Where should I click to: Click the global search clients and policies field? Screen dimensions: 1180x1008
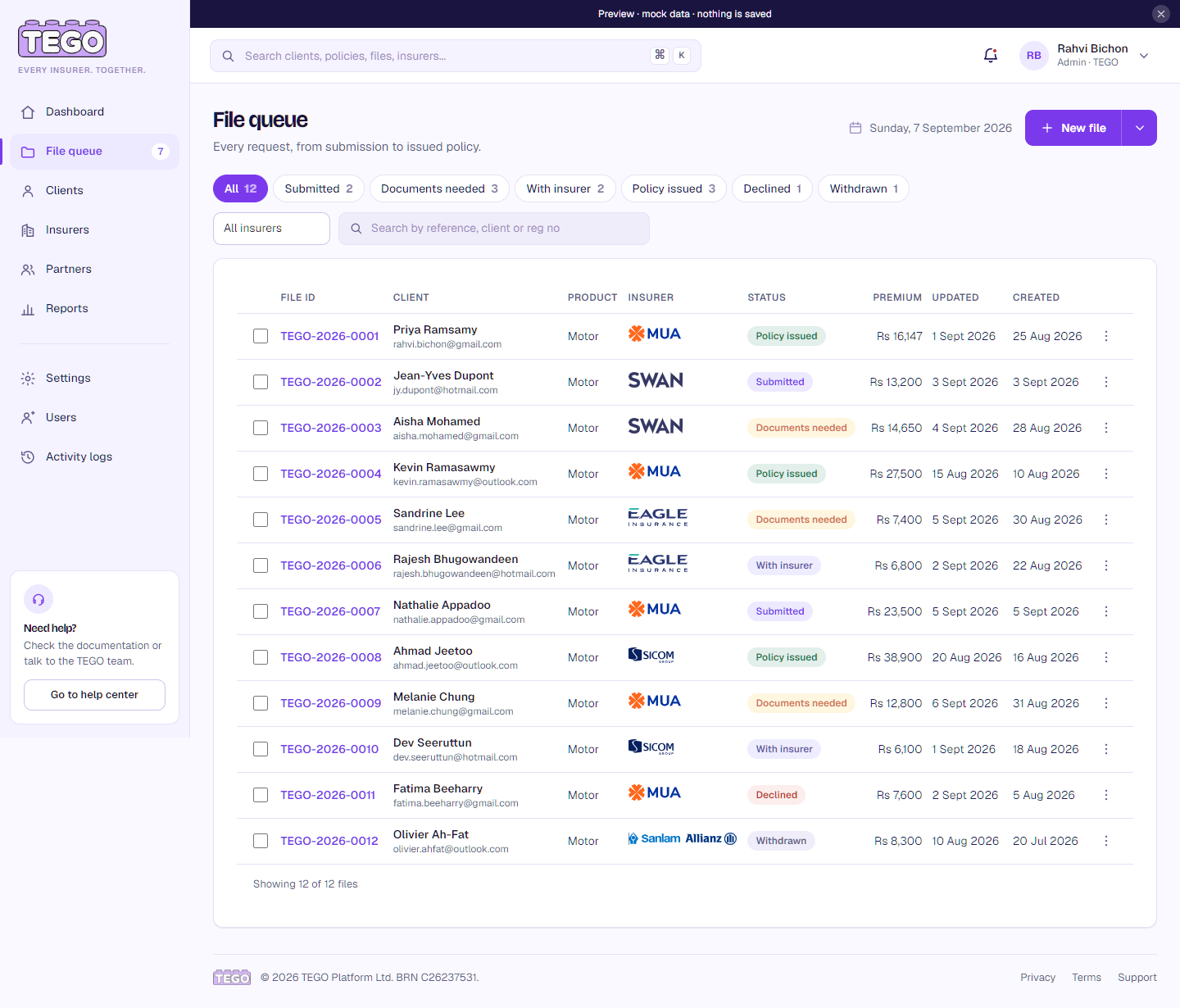[x=456, y=56]
